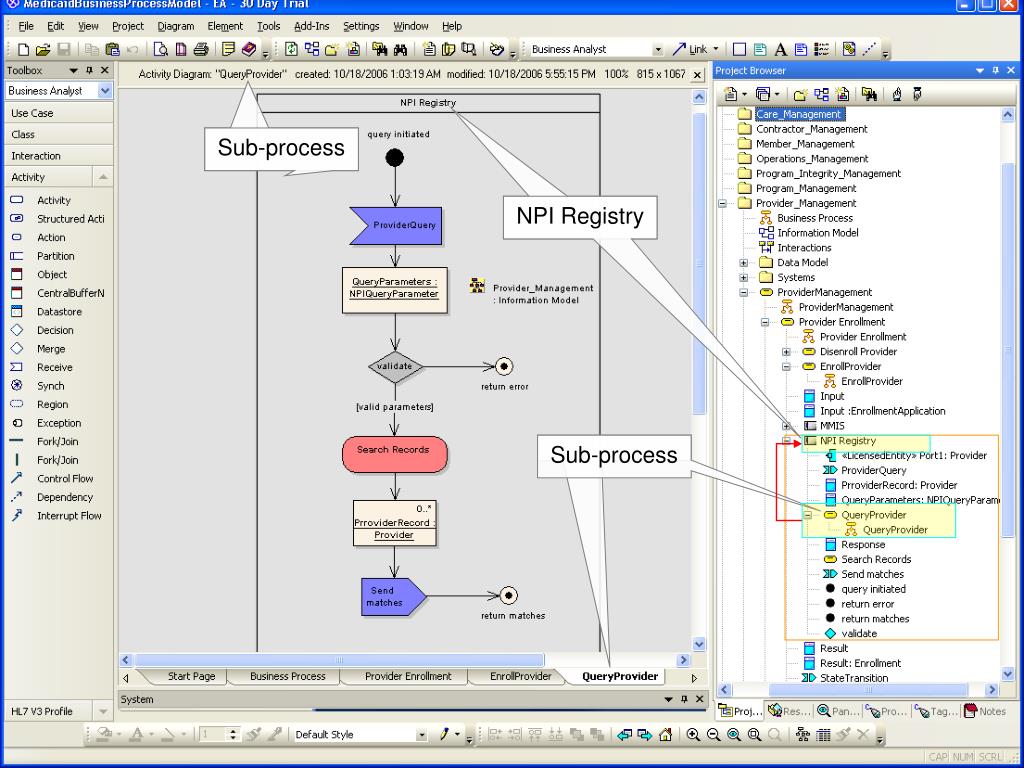Click the Search Records activity node
1024x768 pixels.
tap(394, 454)
